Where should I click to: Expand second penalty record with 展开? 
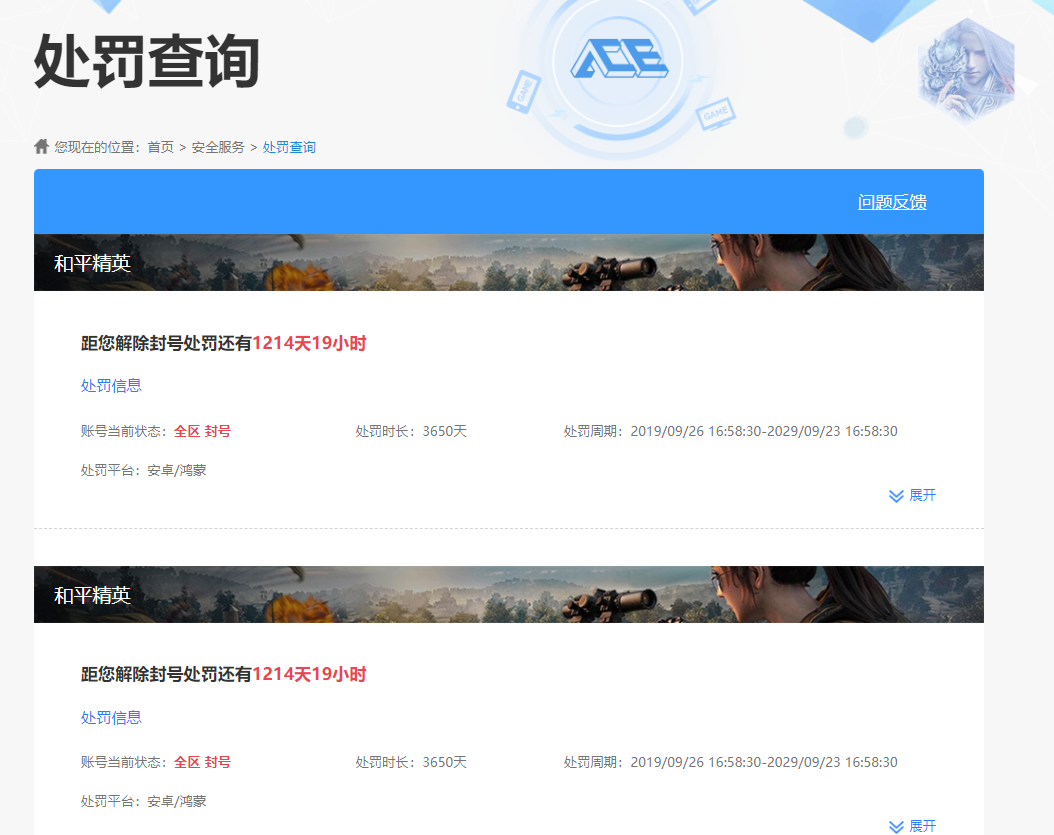coord(912,826)
